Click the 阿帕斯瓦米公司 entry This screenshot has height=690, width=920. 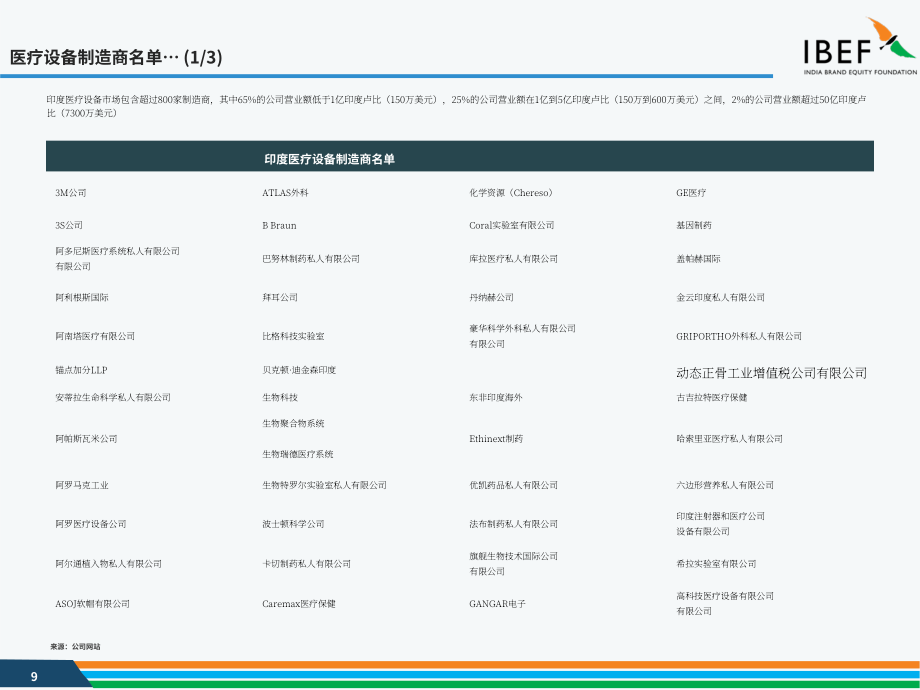[86, 439]
